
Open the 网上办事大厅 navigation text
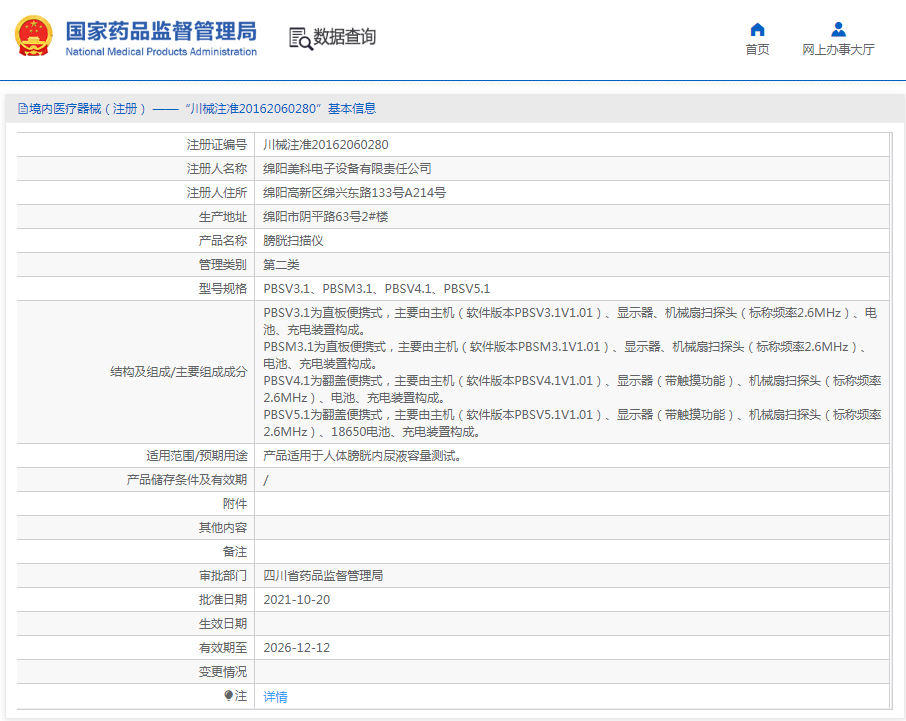(838, 50)
